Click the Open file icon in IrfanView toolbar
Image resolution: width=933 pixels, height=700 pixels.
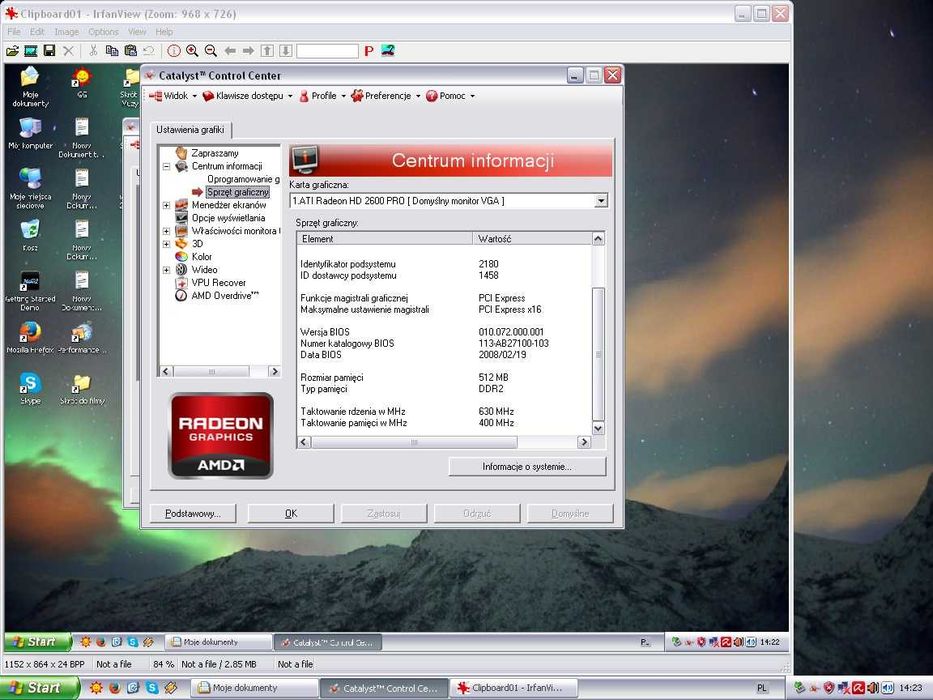coord(12,51)
